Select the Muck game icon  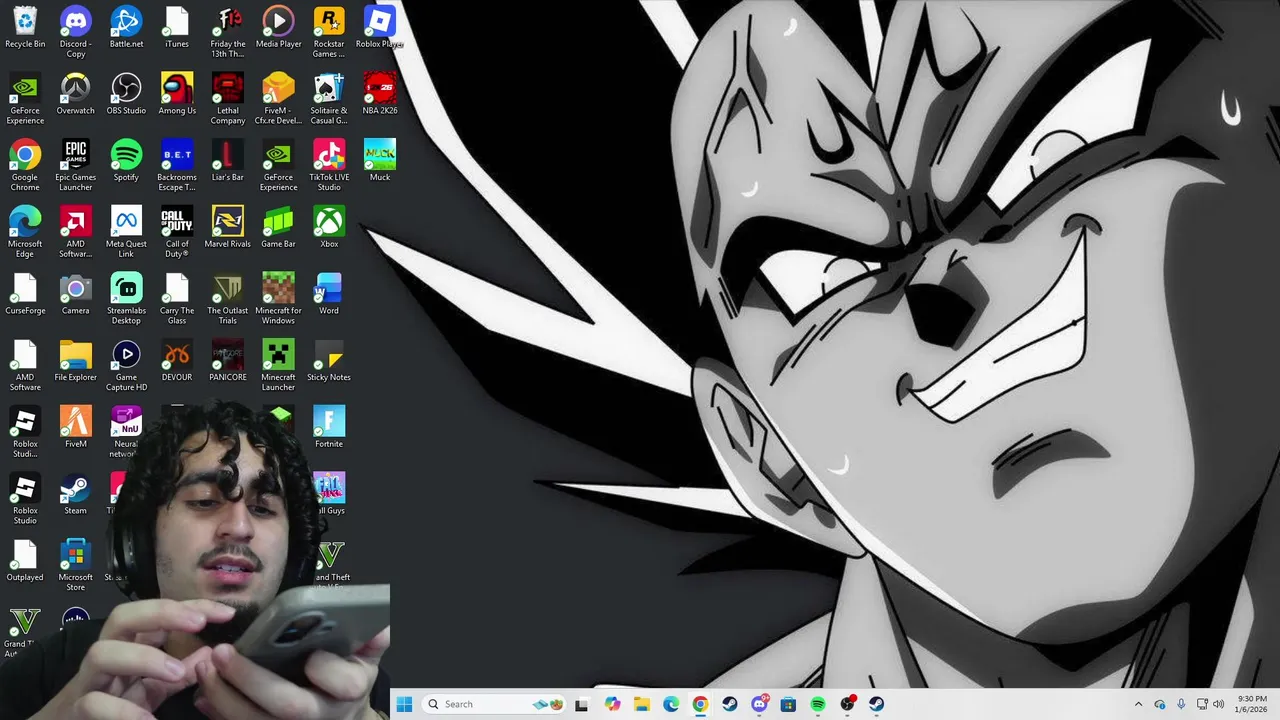click(x=380, y=161)
